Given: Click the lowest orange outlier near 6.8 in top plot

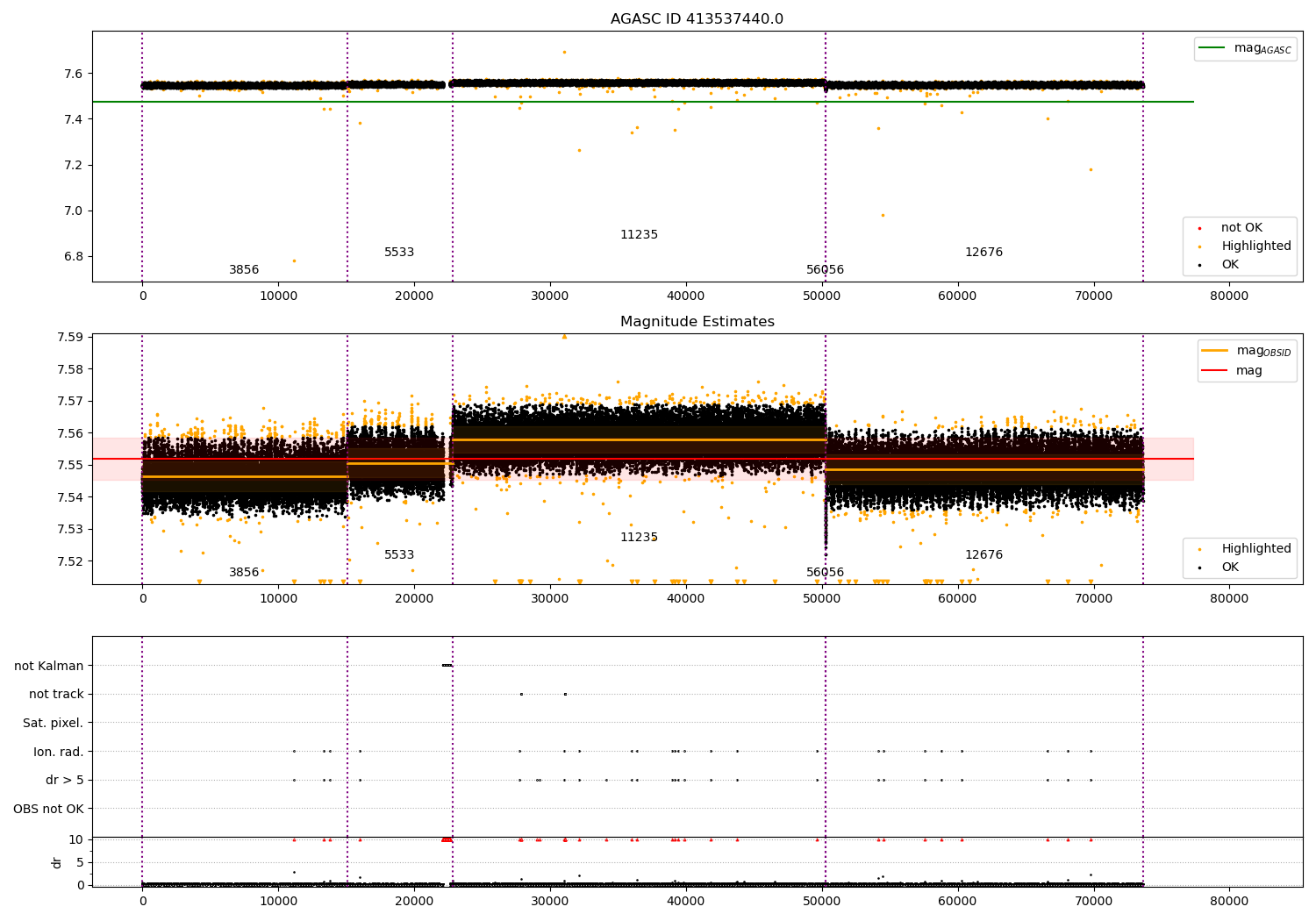Looking at the screenshot, I should tap(294, 261).
